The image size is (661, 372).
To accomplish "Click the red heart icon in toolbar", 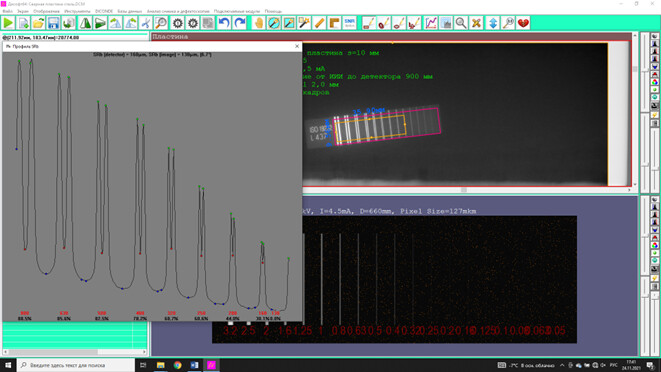I will click(x=523, y=23).
